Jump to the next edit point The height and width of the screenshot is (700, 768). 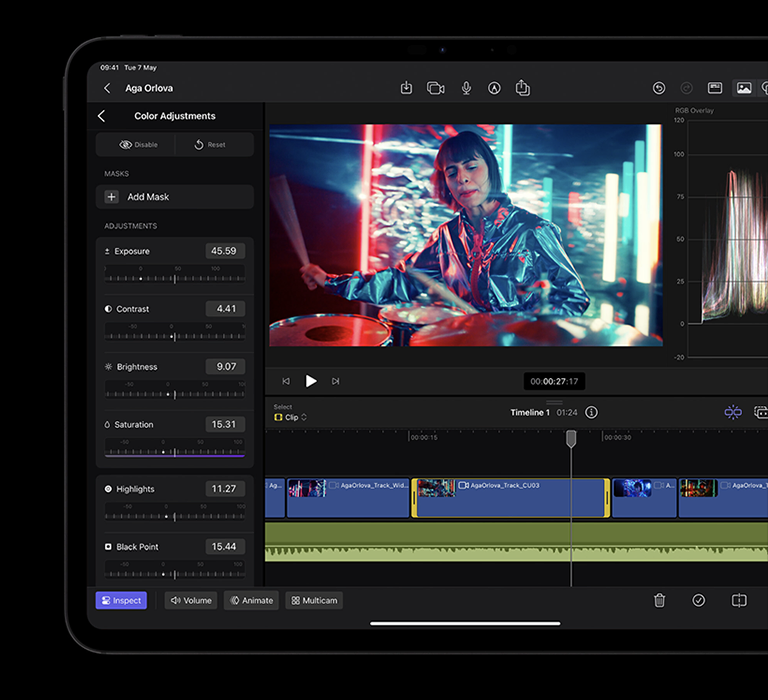[336, 381]
